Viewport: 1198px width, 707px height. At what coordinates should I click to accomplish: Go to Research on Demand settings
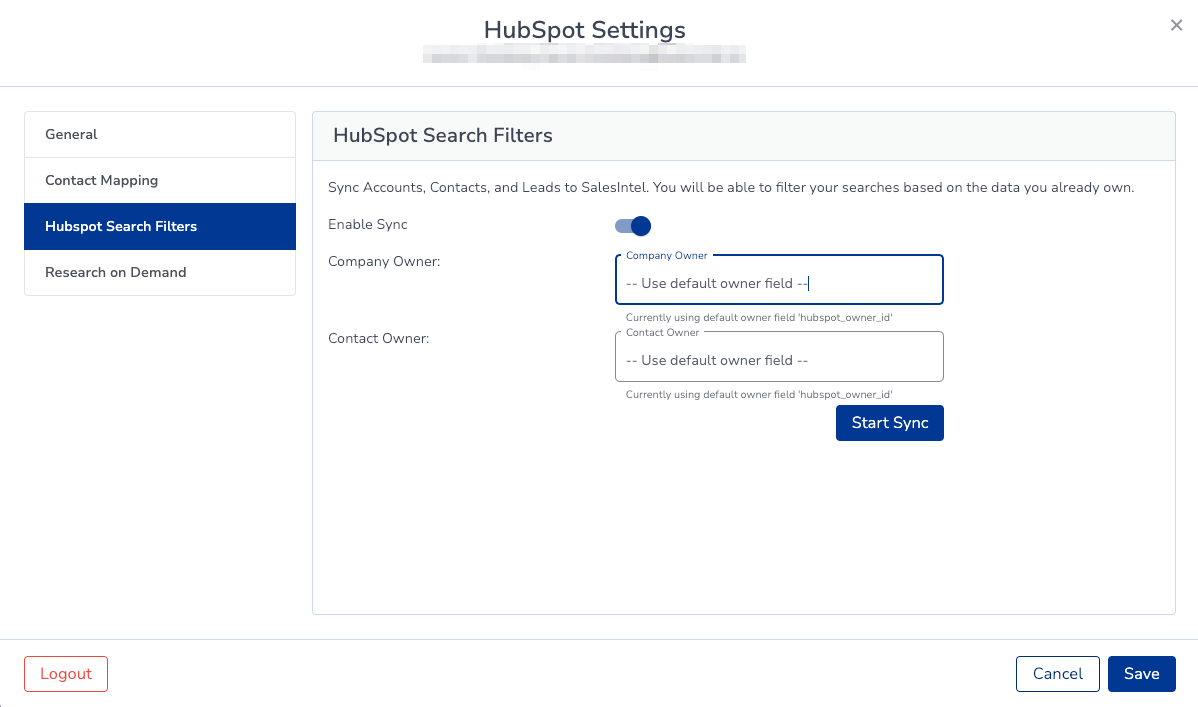160,272
